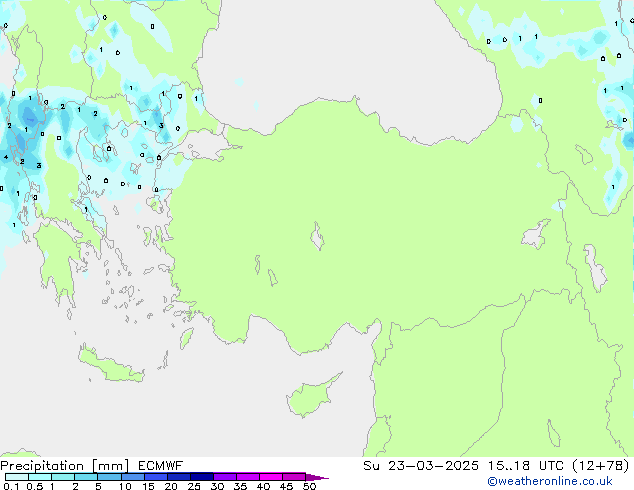The height and width of the screenshot is (490, 634).
Task: Pick the 35 mm purple legend swatch
Action: tap(248, 477)
